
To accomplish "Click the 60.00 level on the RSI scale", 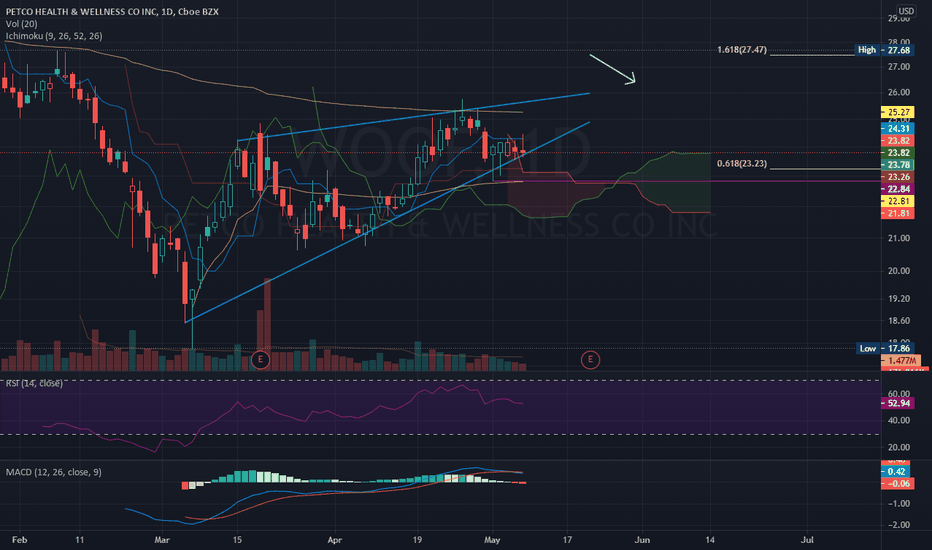I will 899,394.
